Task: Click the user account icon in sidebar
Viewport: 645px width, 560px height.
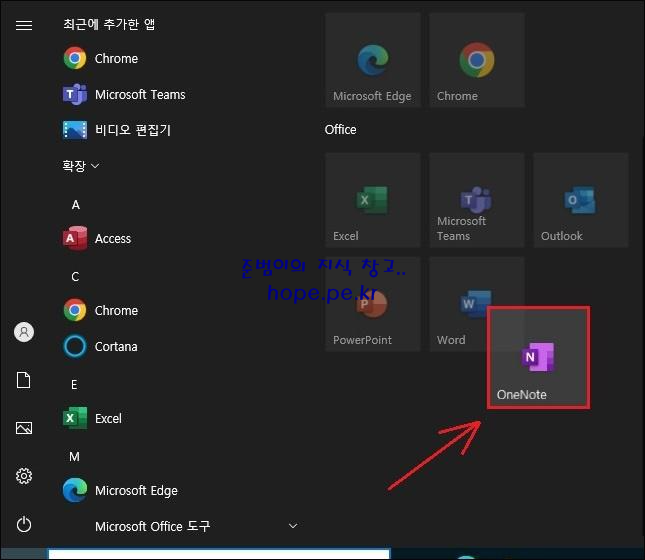Action: (24, 332)
